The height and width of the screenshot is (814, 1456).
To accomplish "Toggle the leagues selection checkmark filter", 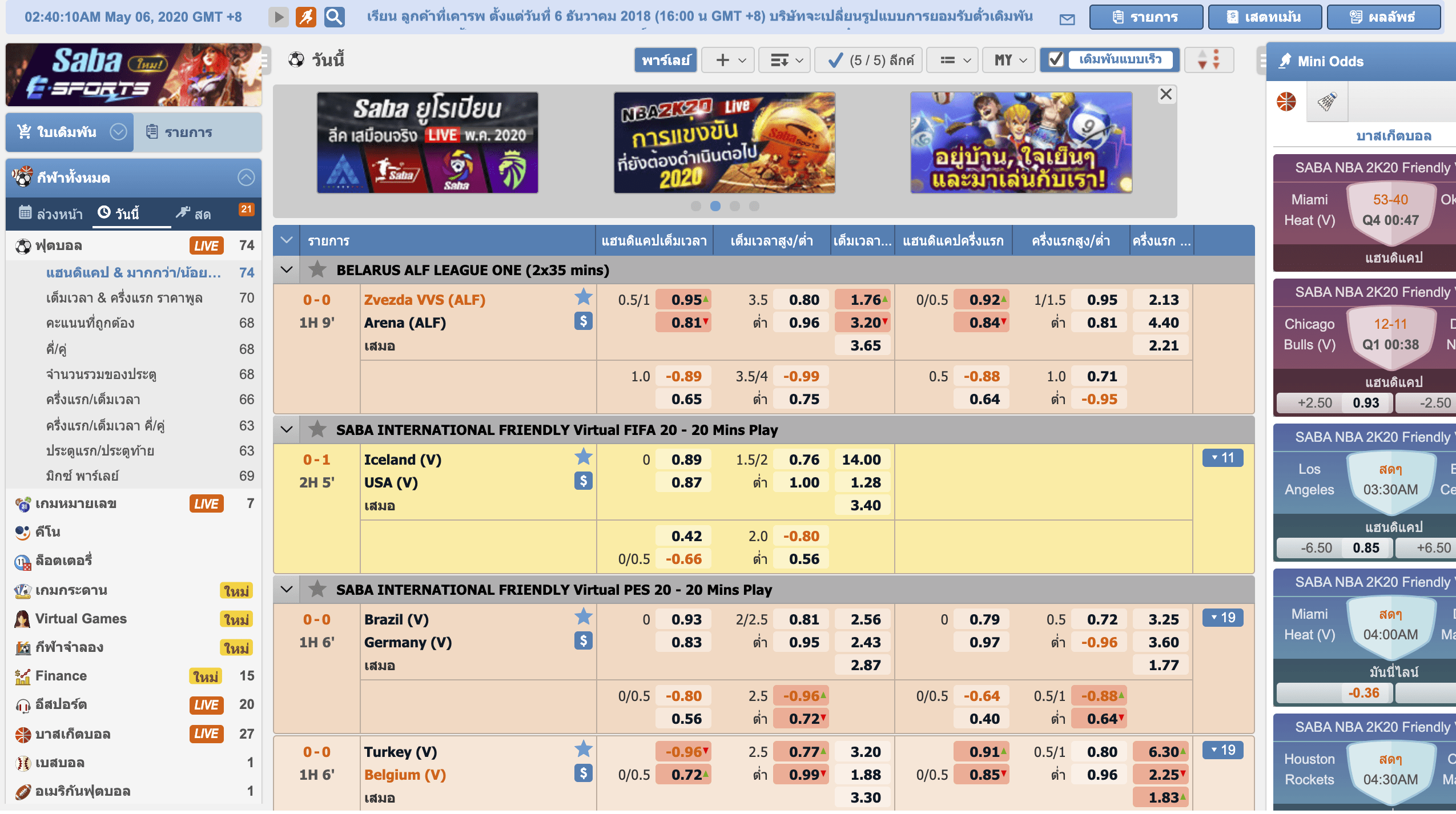I will point(867,60).
